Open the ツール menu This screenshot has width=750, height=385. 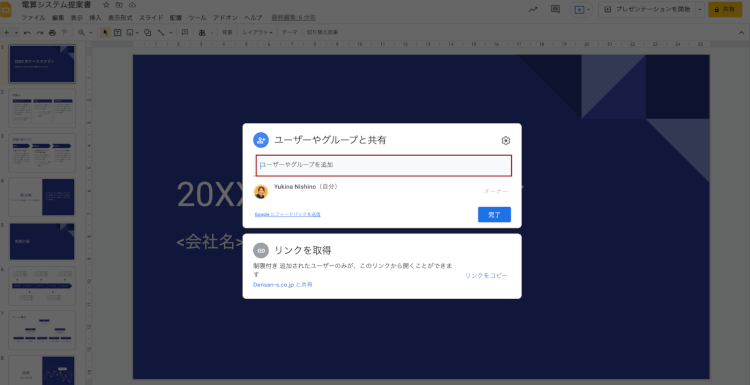[x=198, y=18]
